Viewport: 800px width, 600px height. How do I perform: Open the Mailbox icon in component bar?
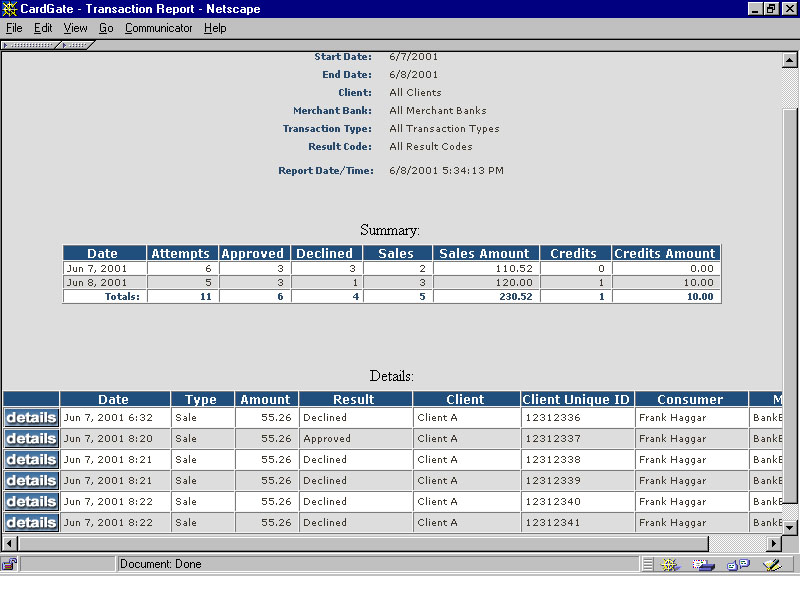tap(703, 564)
